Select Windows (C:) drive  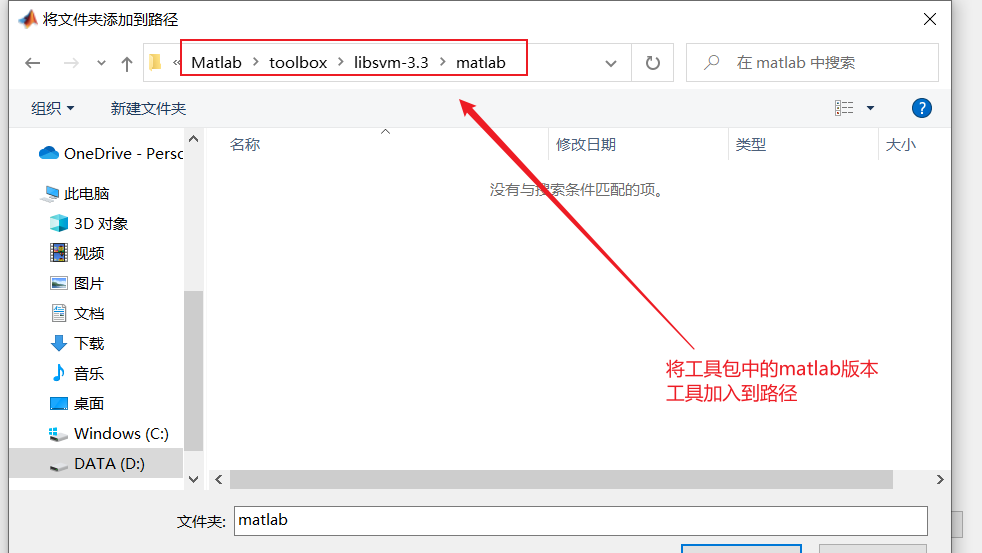(108, 433)
